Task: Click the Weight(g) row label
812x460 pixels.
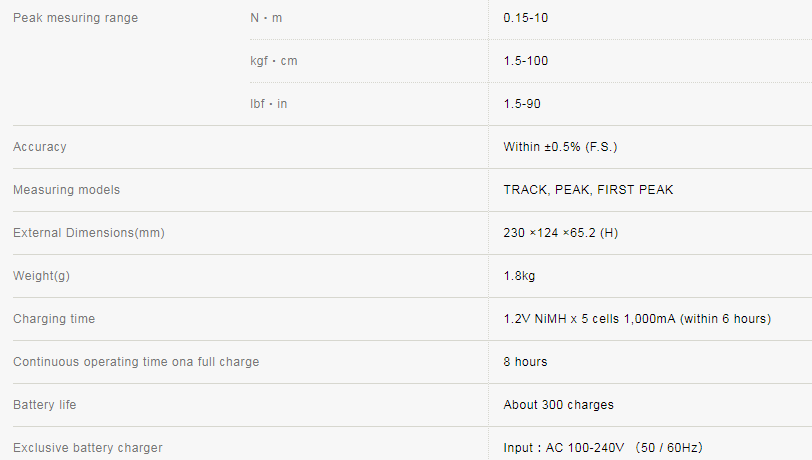Action: click(40, 276)
